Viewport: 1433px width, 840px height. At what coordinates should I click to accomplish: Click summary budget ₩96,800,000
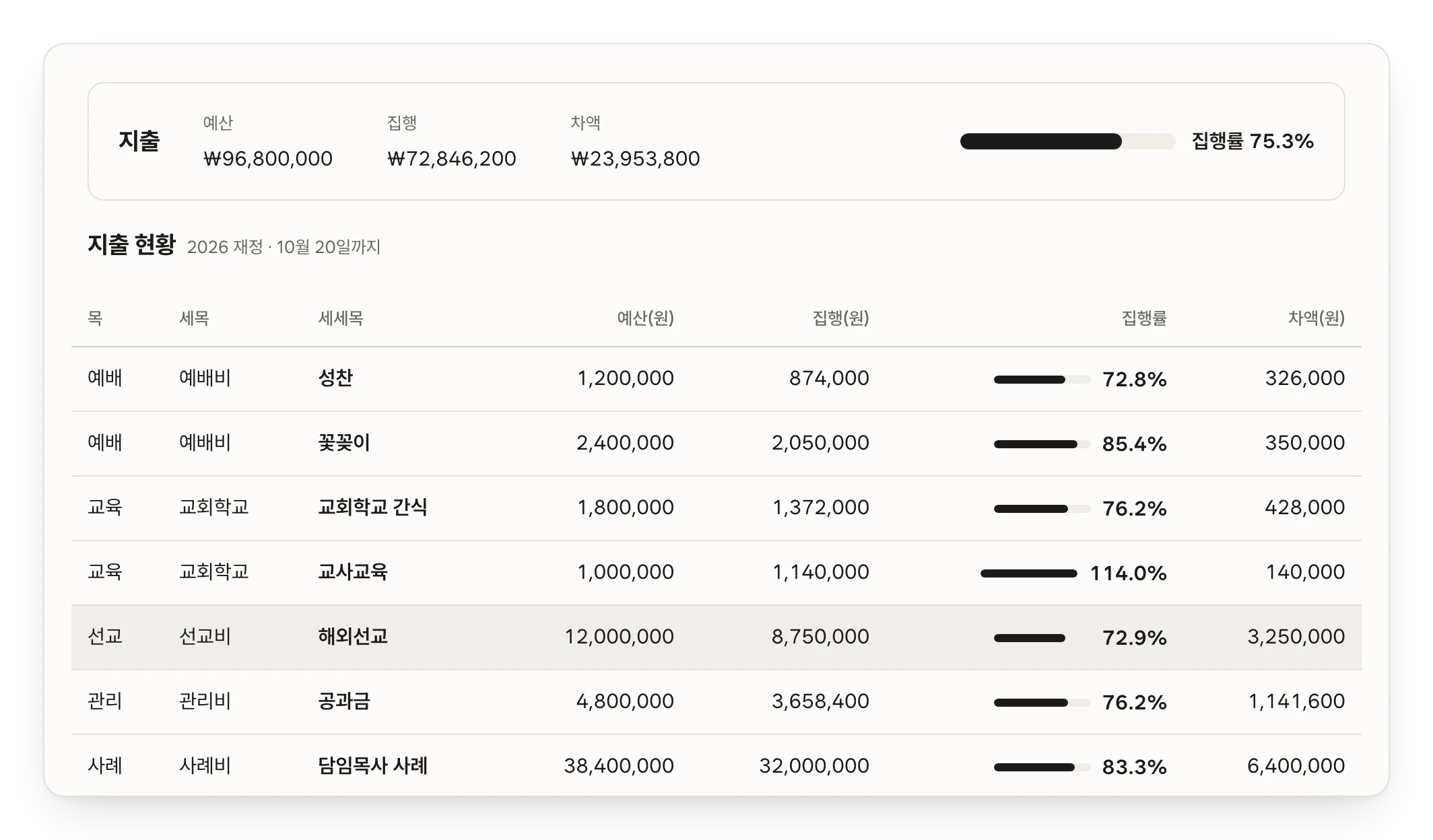pyautogui.click(x=268, y=158)
